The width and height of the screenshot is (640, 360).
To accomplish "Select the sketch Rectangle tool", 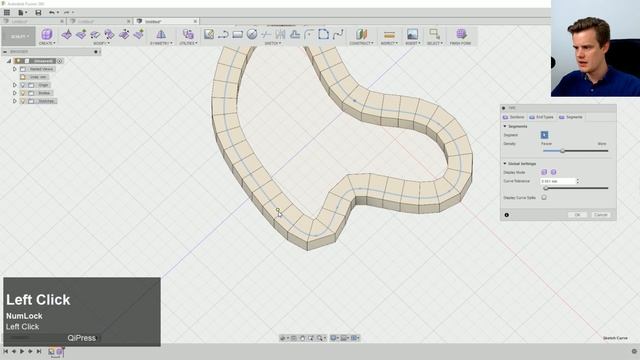I will point(238,34).
